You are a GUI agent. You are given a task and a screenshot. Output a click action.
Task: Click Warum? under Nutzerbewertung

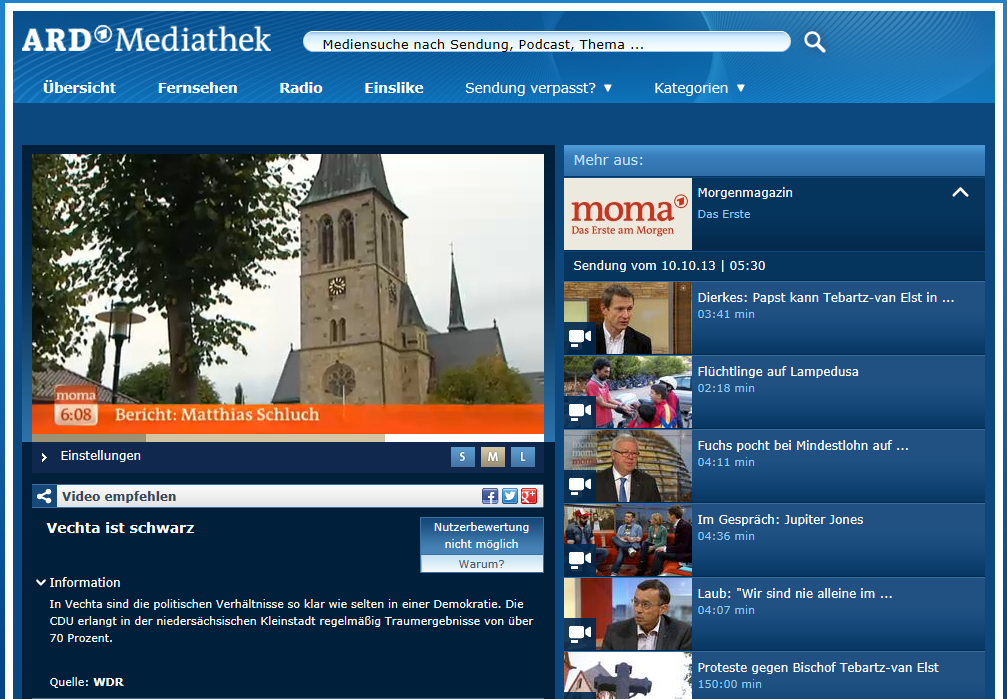pyautogui.click(x=482, y=564)
